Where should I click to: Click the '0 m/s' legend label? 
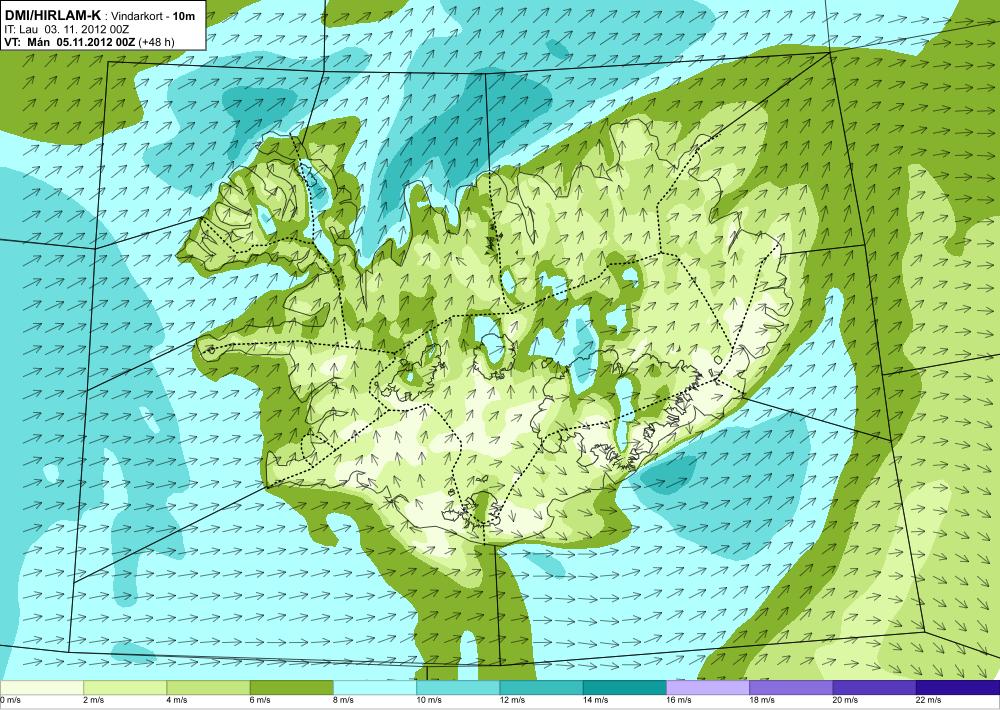(11, 700)
